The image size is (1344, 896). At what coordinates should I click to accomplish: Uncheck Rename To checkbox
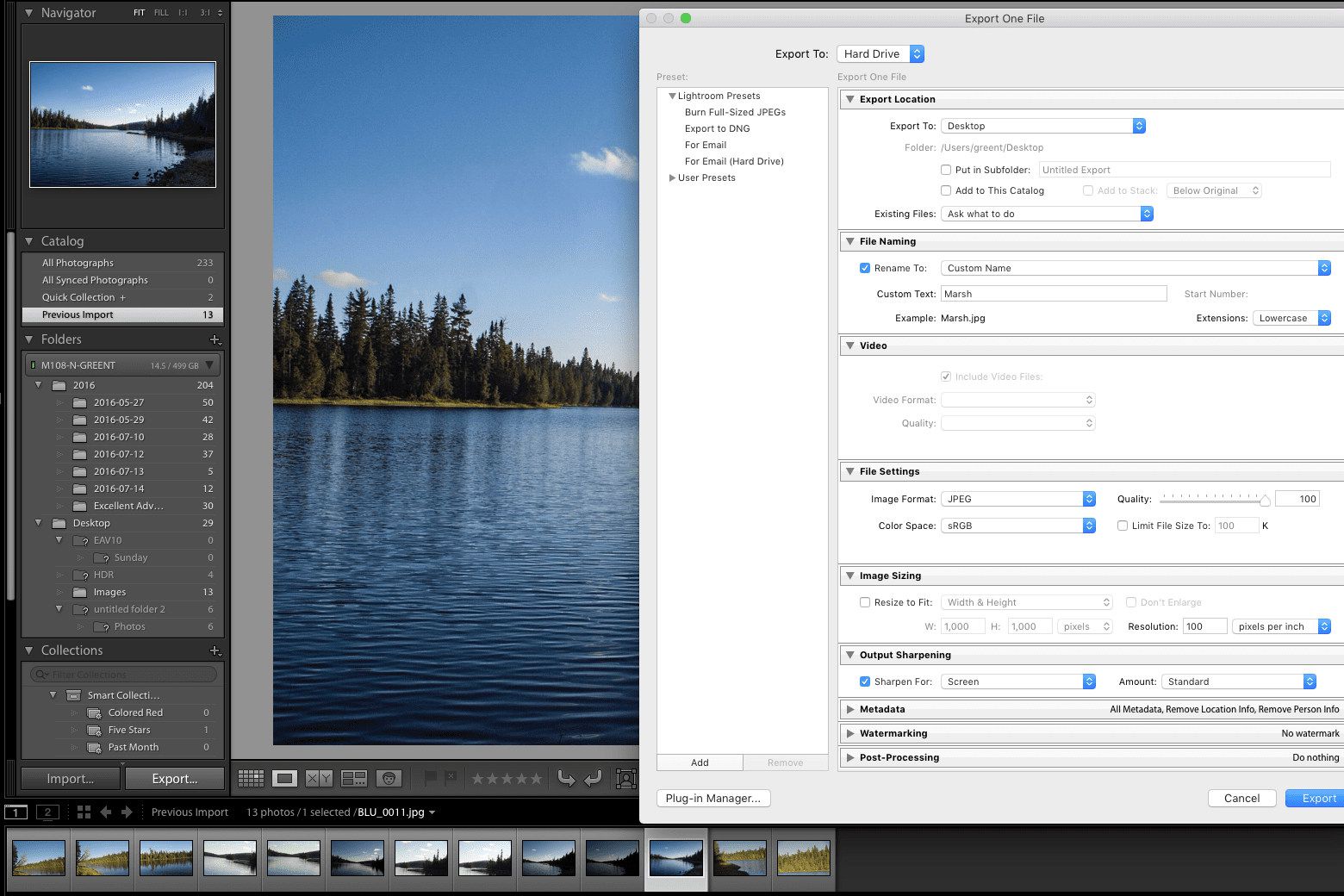pyautogui.click(x=865, y=268)
